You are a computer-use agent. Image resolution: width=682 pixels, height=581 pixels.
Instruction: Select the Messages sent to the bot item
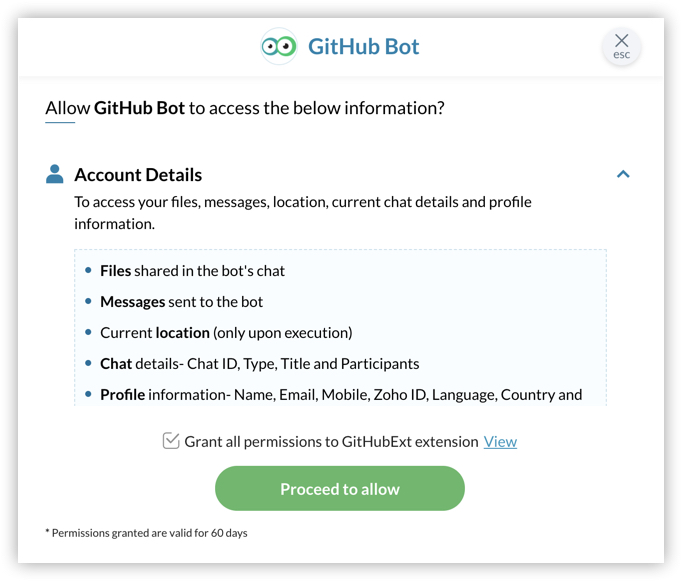(181, 301)
